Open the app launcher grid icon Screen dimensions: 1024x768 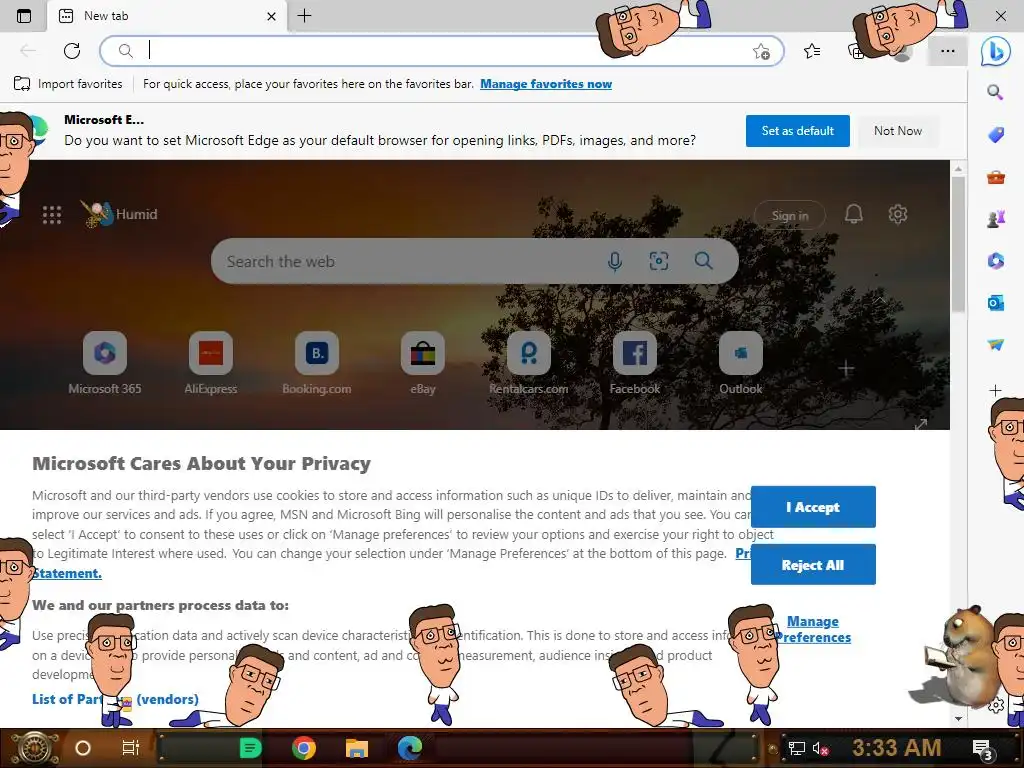point(52,215)
